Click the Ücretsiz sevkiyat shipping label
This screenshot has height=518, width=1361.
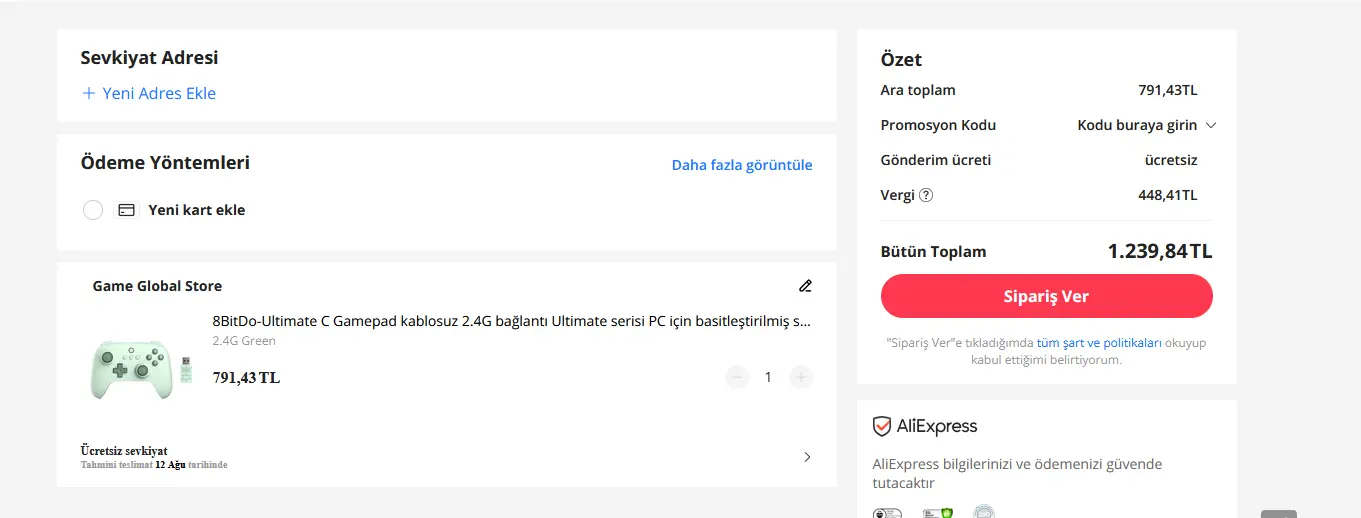click(124, 451)
